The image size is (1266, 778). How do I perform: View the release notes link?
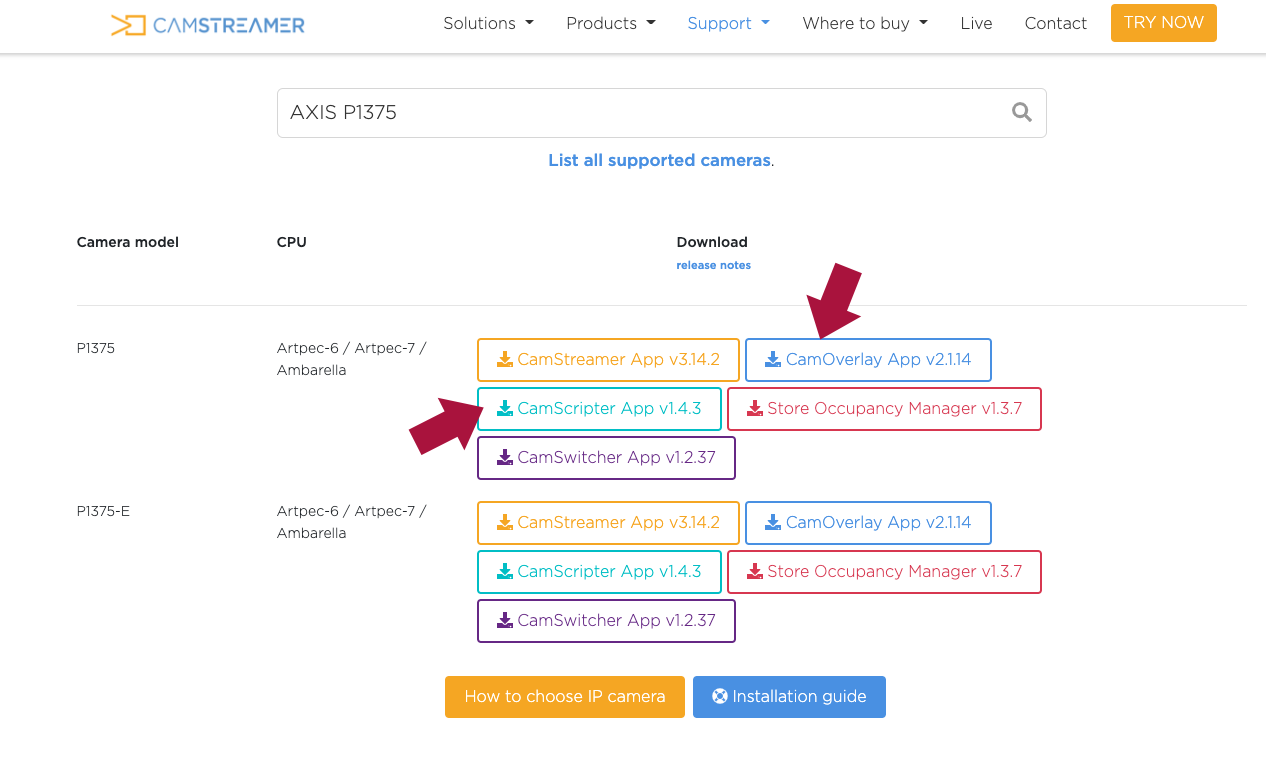pyautogui.click(x=713, y=265)
